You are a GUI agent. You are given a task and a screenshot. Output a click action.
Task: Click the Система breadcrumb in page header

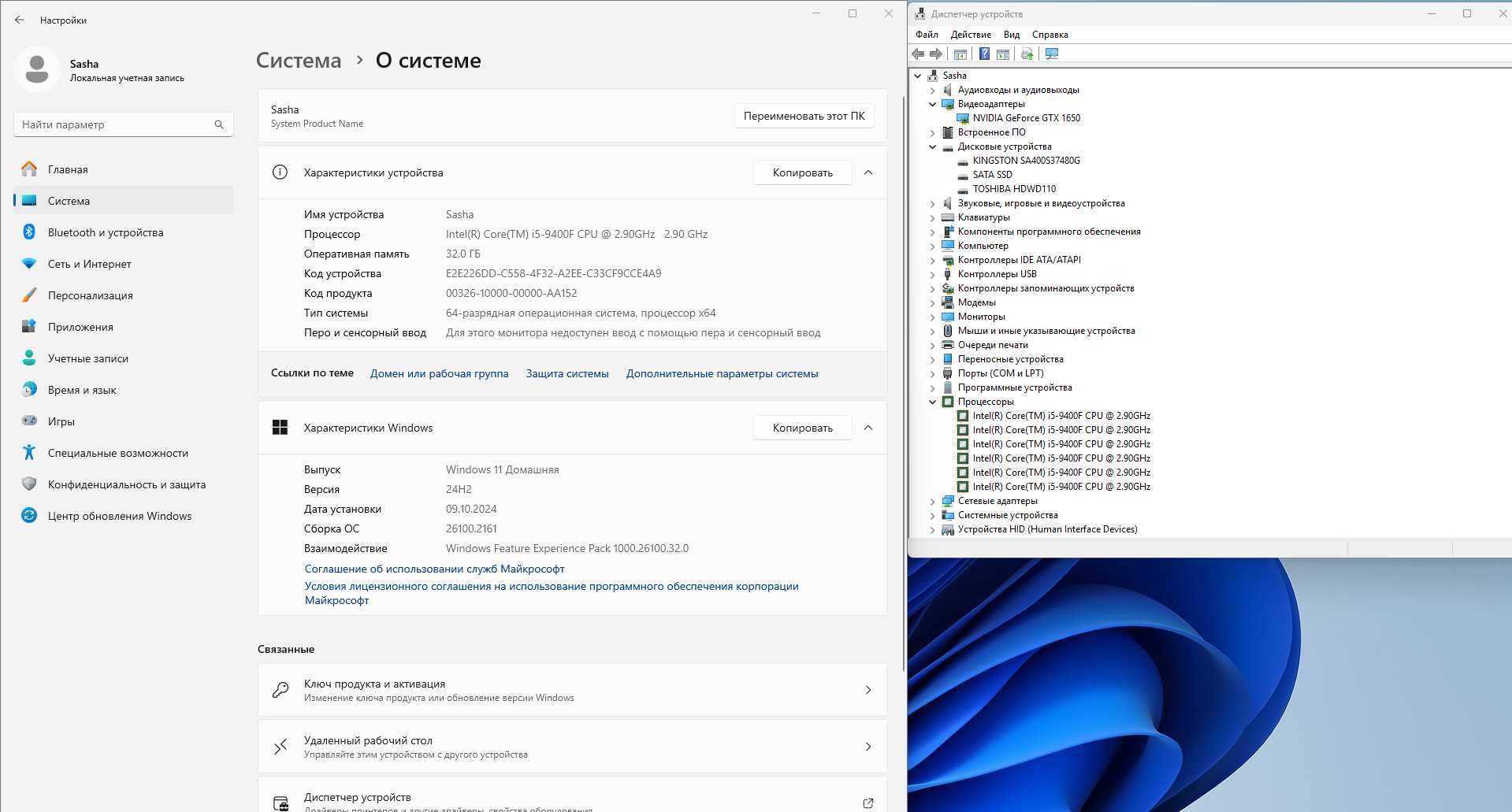(x=299, y=61)
